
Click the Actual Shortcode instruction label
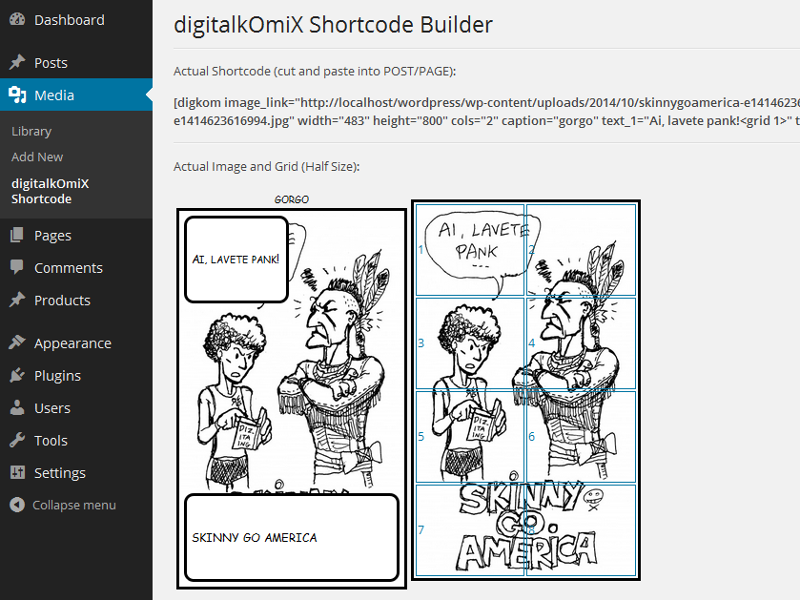point(314,71)
